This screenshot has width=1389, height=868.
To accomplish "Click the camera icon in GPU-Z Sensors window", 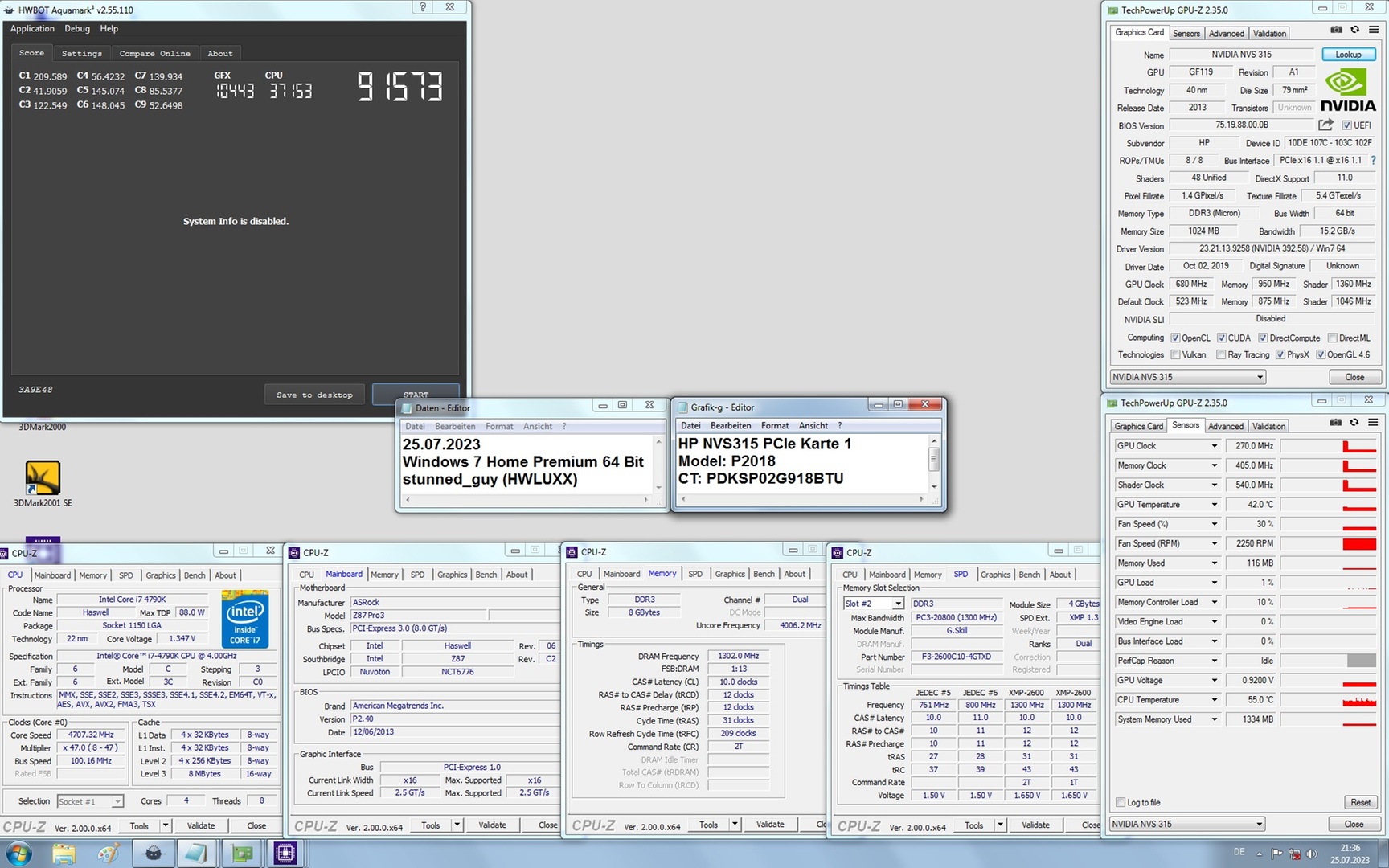I will (x=1336, y=423).
